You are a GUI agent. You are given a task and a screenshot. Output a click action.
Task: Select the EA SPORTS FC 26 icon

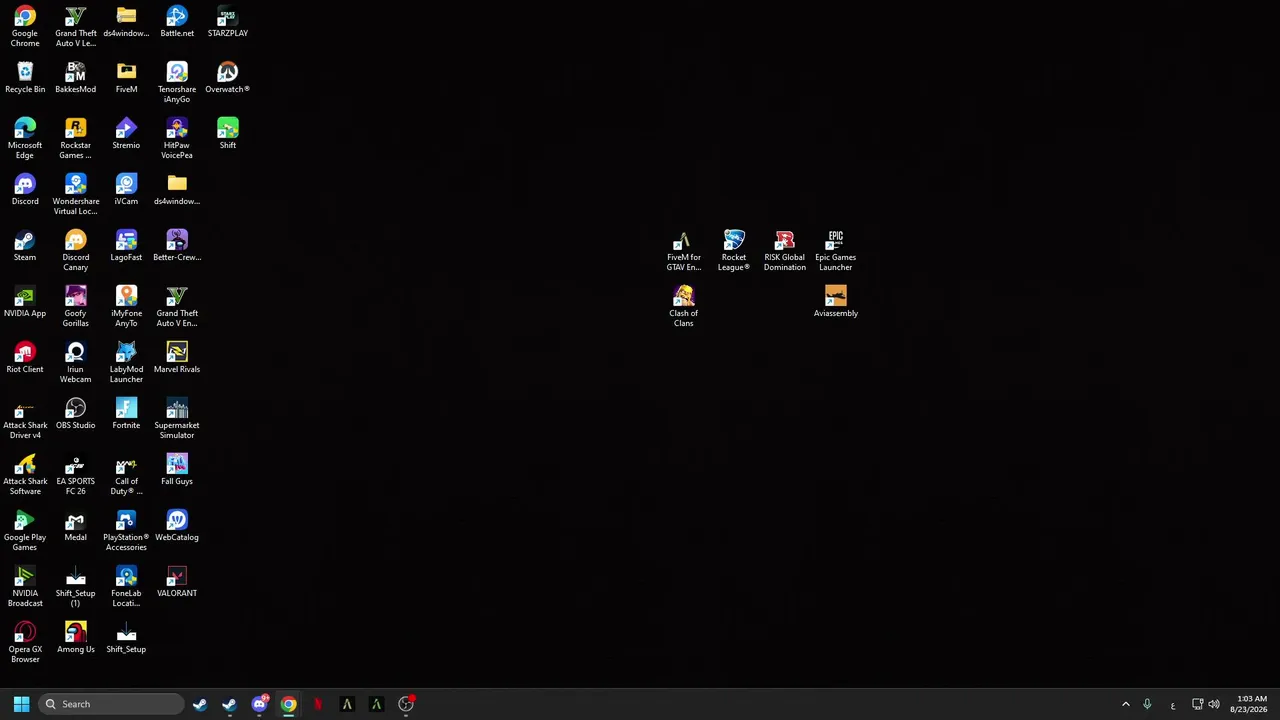[x=76, y=475]
